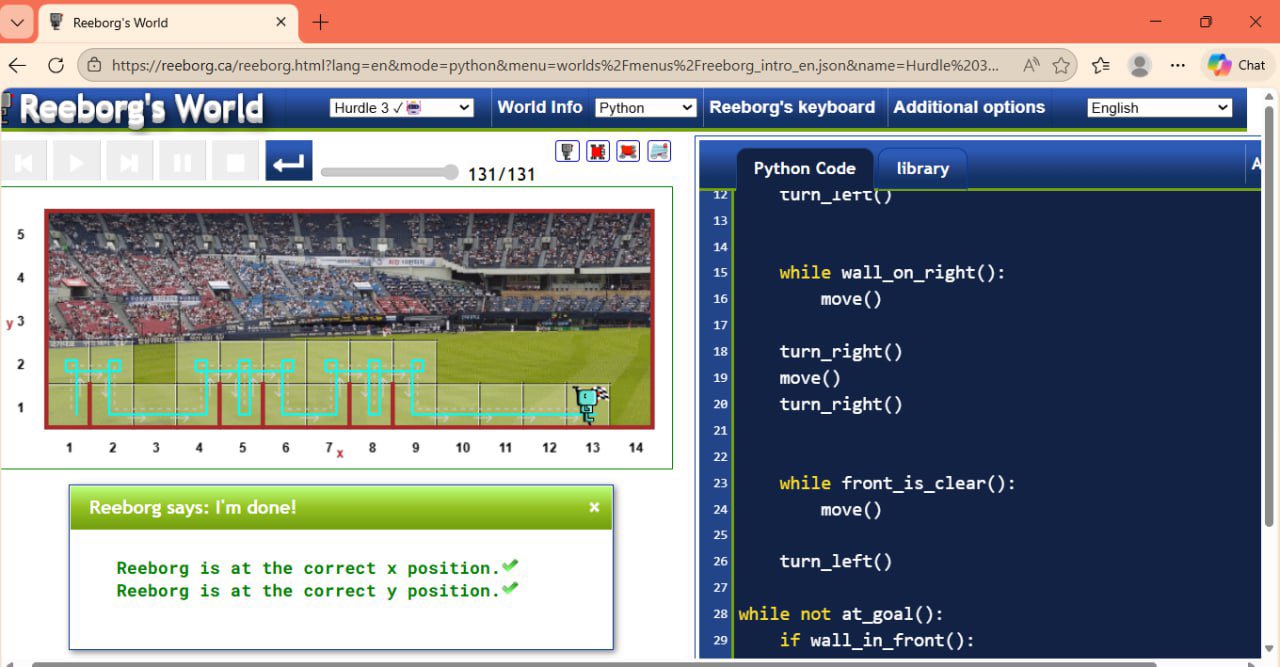Click the first robot icon above the world
The width and height of the screenshot is (1280, 667).
pyautogui.click(x=567, y=151)
